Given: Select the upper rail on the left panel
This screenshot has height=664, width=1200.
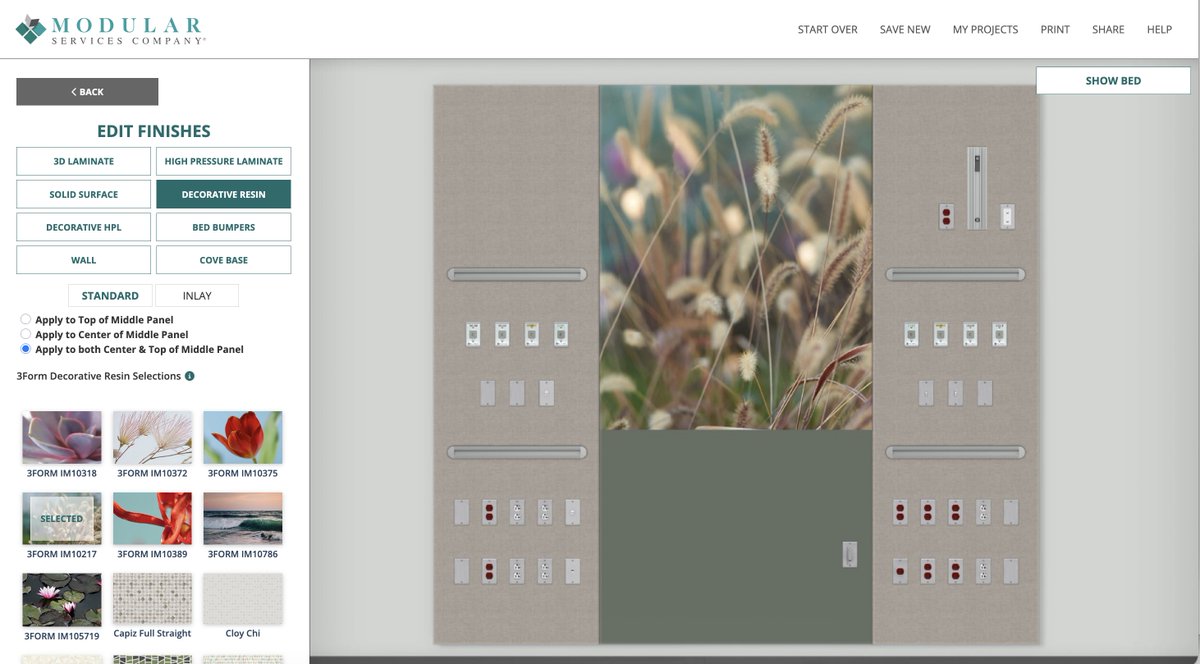Looking at the screenshot, I should point(516,274).
